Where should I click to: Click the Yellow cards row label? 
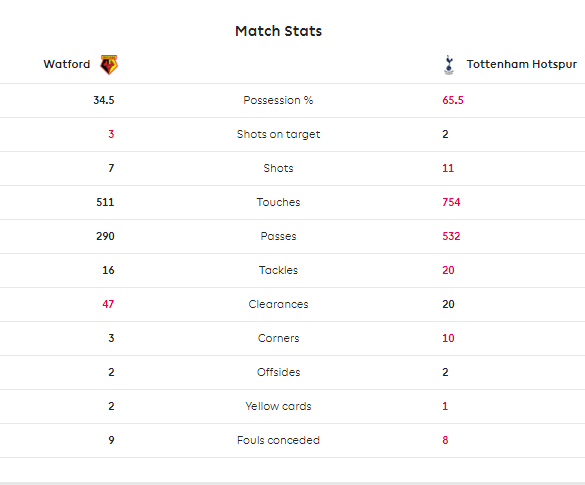click(x=278, y=406)
